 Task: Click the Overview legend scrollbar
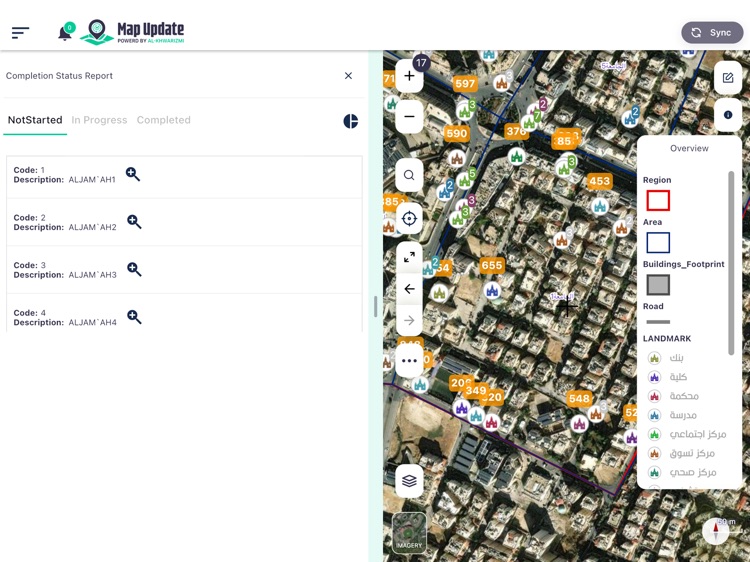point(731,263)
